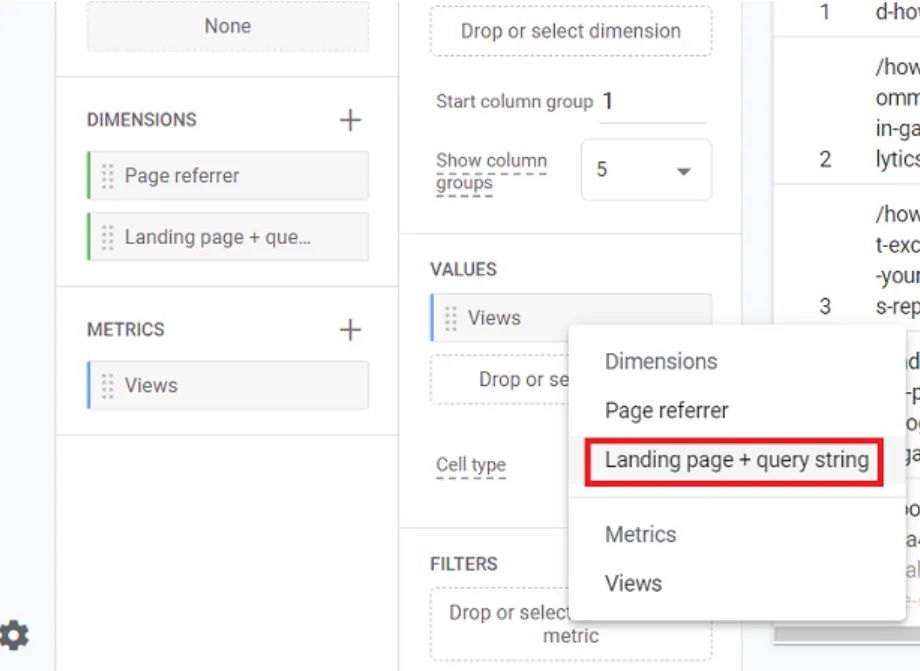Select the Landing page + que... dimension chip
Screen dimensions: 920x671
pyautogui.click(x=228, y=237)
